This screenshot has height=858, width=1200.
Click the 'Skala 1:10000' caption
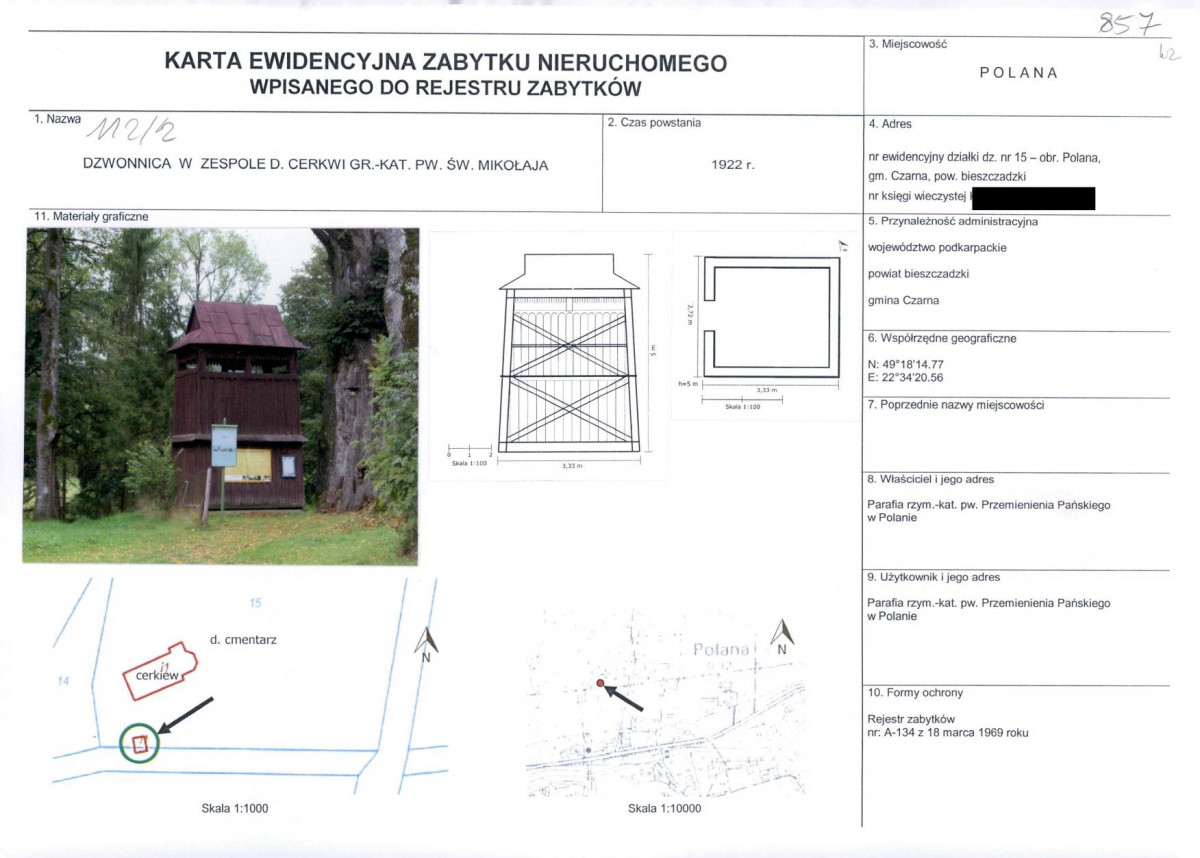[x=664, y=809]
